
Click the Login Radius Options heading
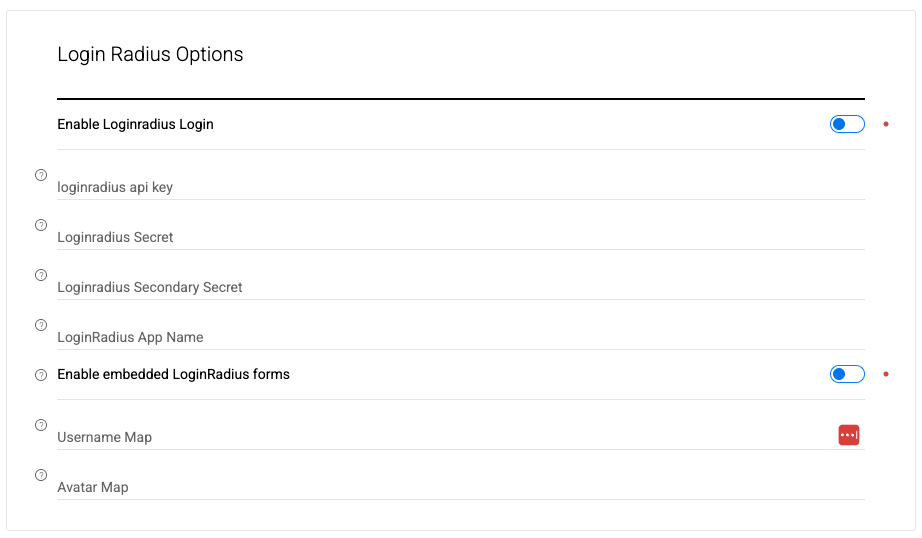[150, 54]
